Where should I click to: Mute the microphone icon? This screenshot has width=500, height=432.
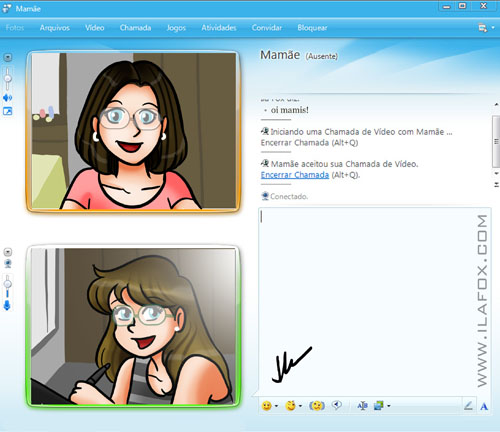(7, 305)
